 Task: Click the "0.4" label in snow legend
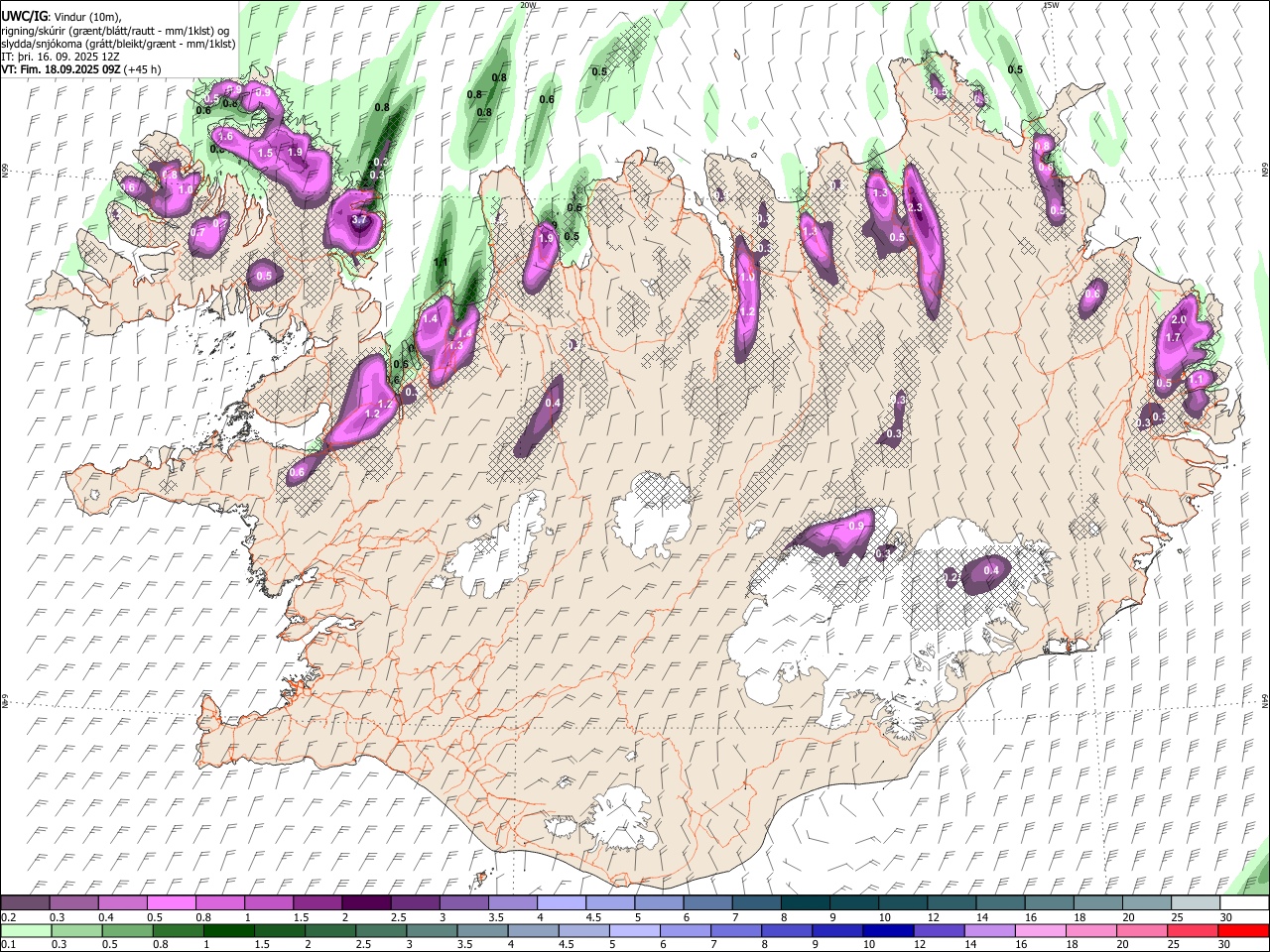[x=106, y=917]
